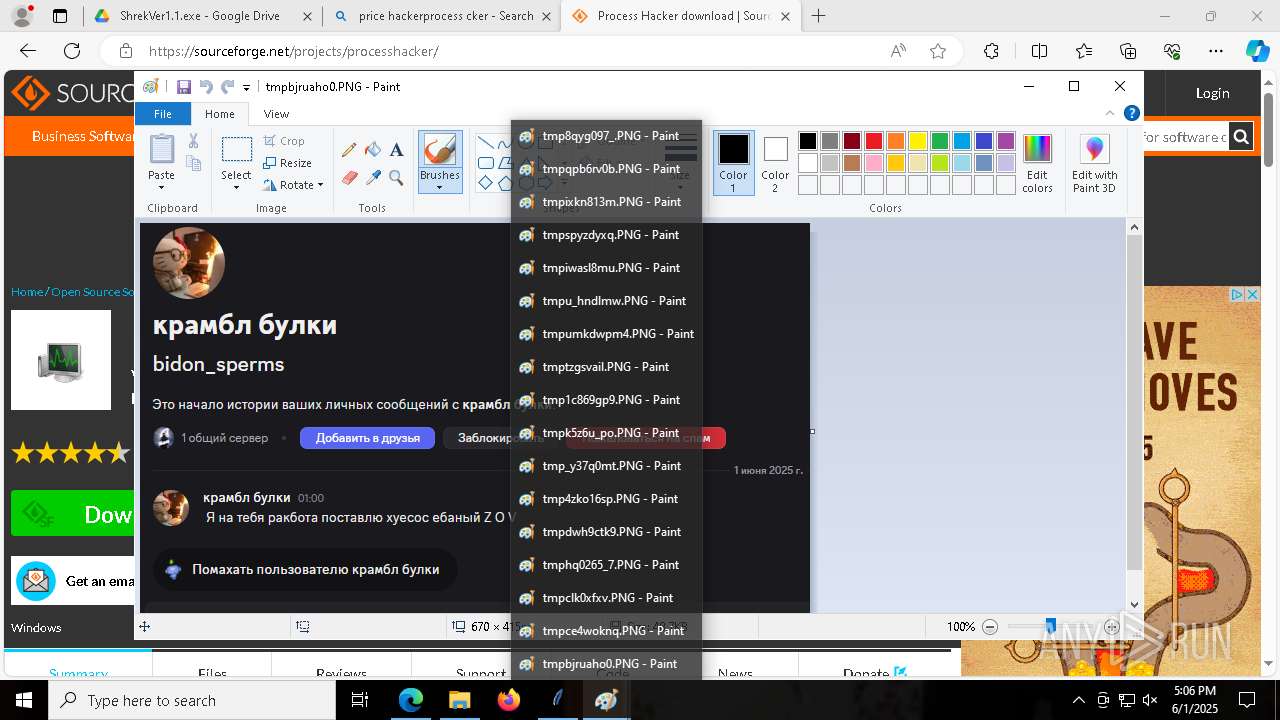Collapse the Paint ribbon with chevron
Screen dimensions: 1280x720
(x=1110, y=113)
